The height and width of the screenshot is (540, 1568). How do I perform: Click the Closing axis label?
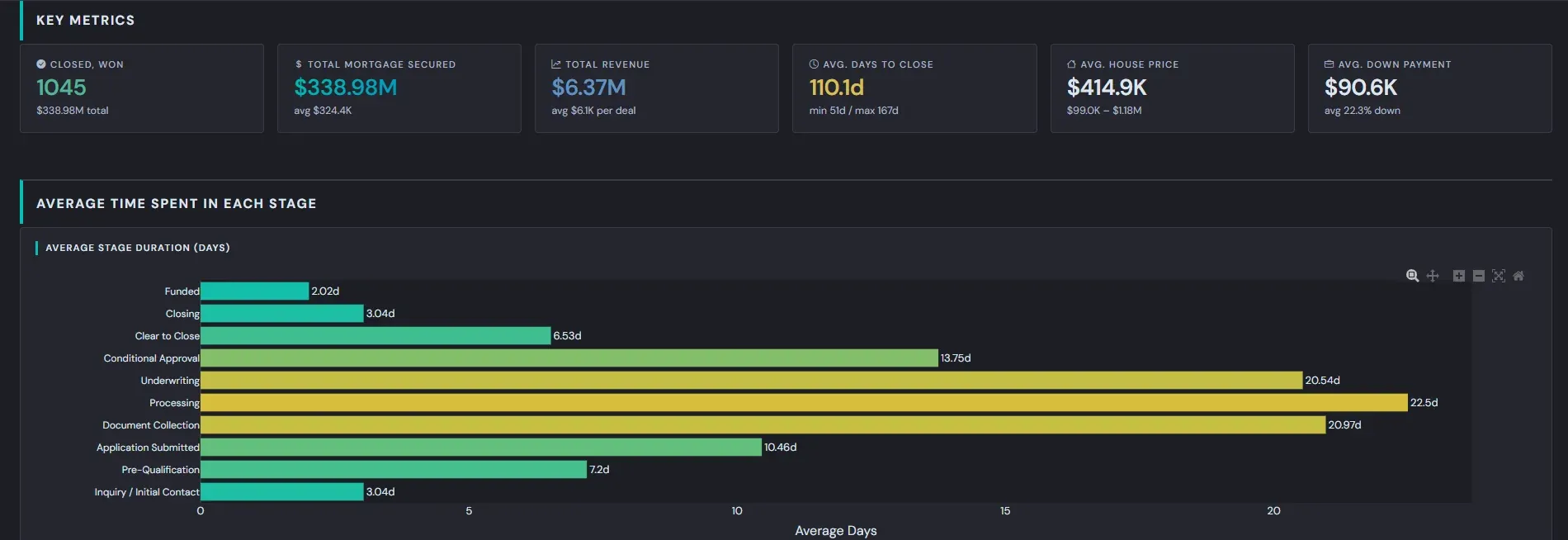(x=182, y=314)
